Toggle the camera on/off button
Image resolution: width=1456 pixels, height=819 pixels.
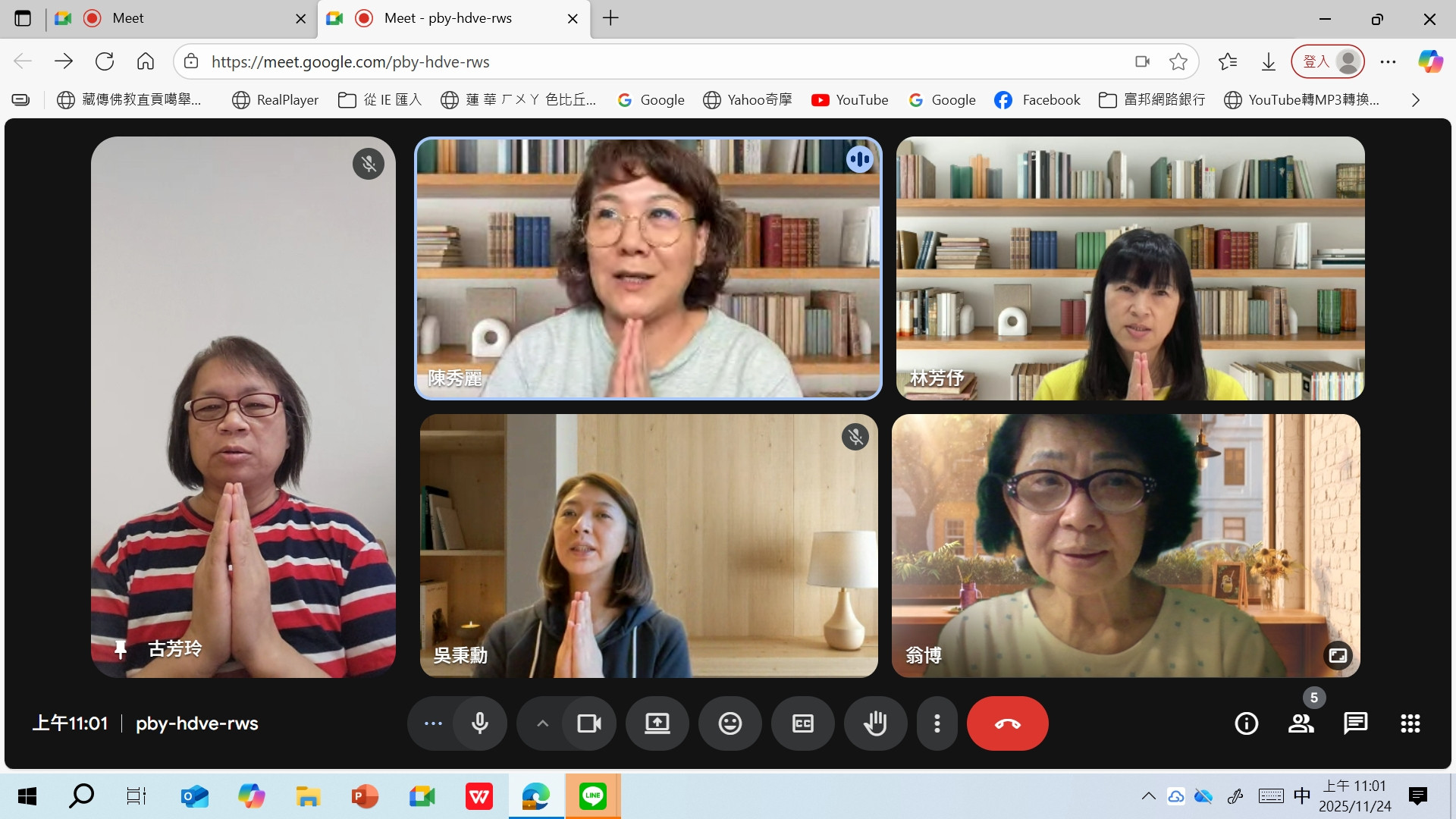(589, 723)
